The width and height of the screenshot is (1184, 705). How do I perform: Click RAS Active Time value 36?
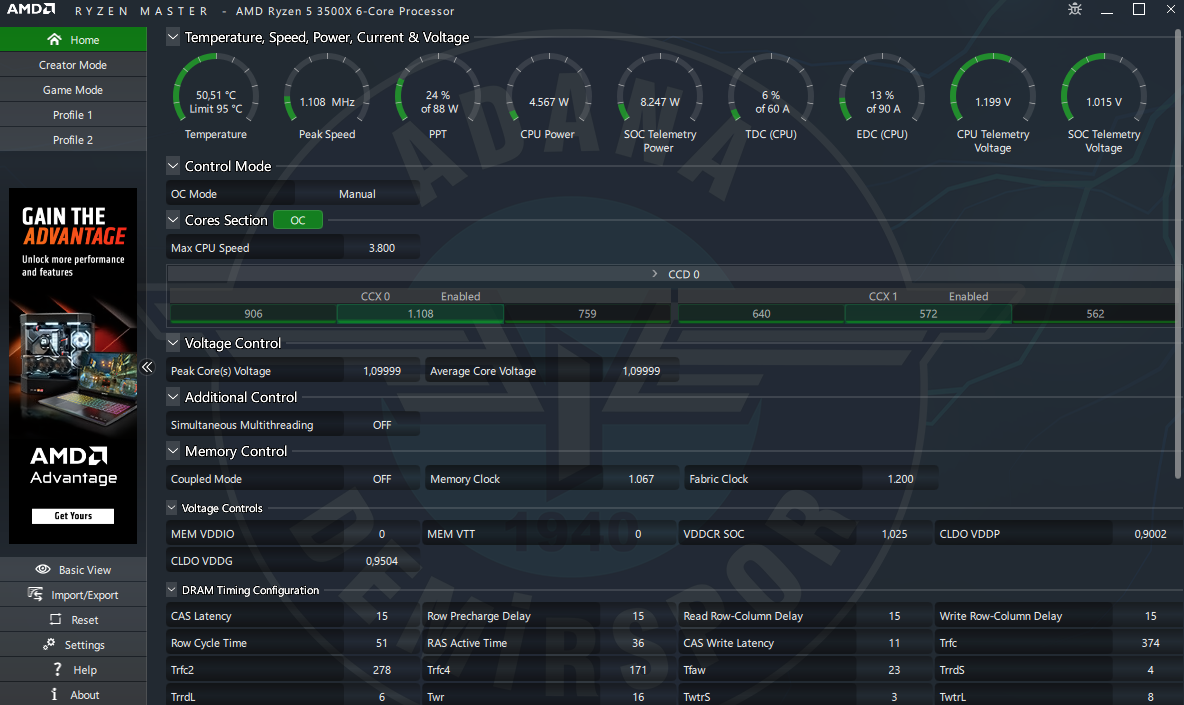click(x=638, y=643)
